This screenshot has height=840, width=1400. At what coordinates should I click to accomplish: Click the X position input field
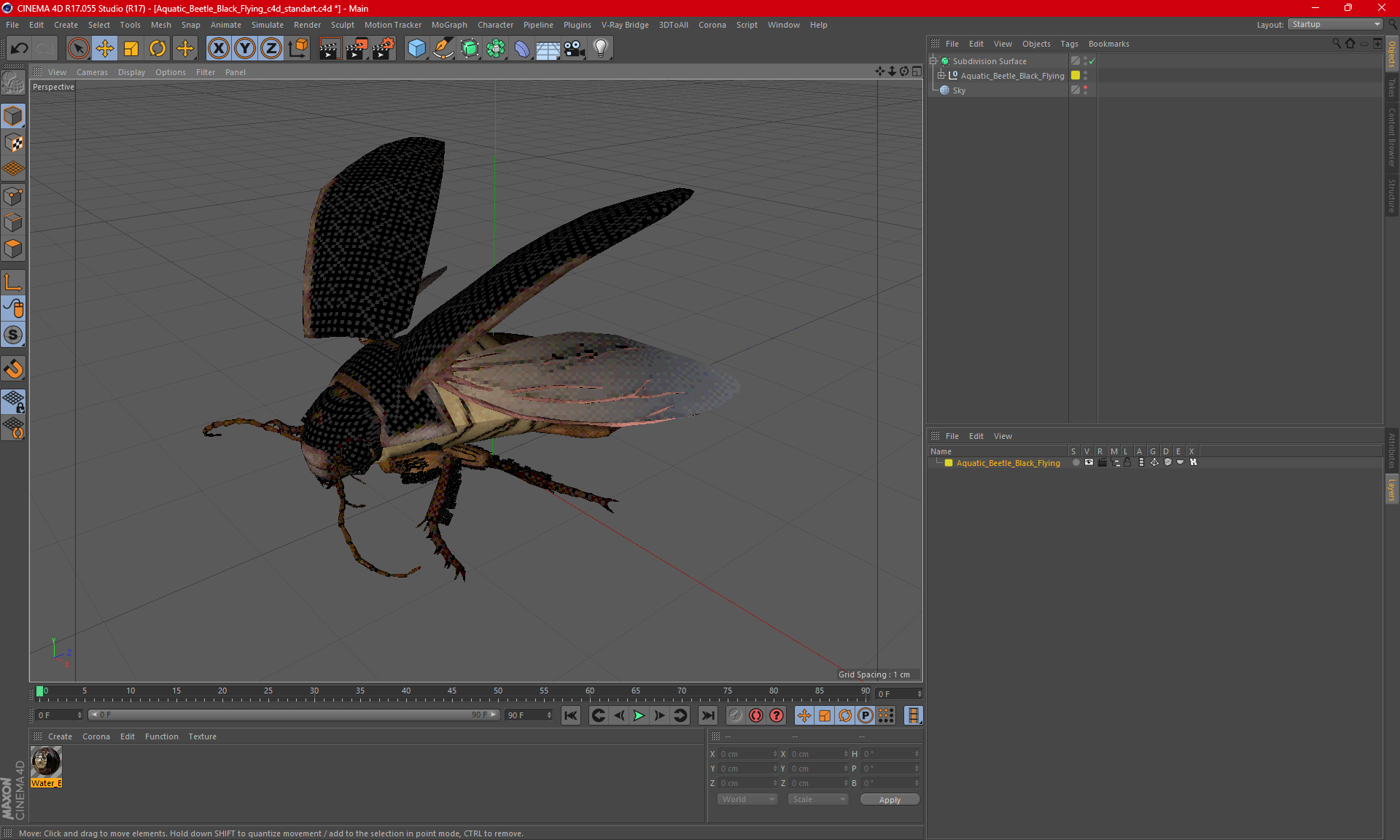747,754
